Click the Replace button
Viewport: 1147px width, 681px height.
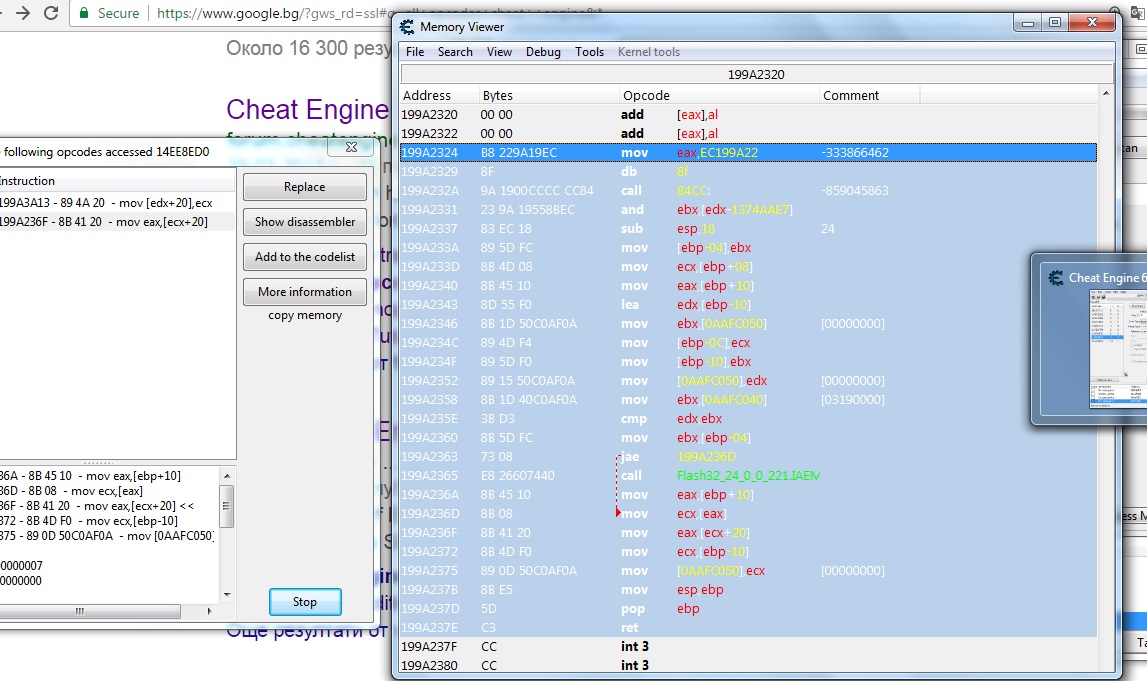click(305, 187)
